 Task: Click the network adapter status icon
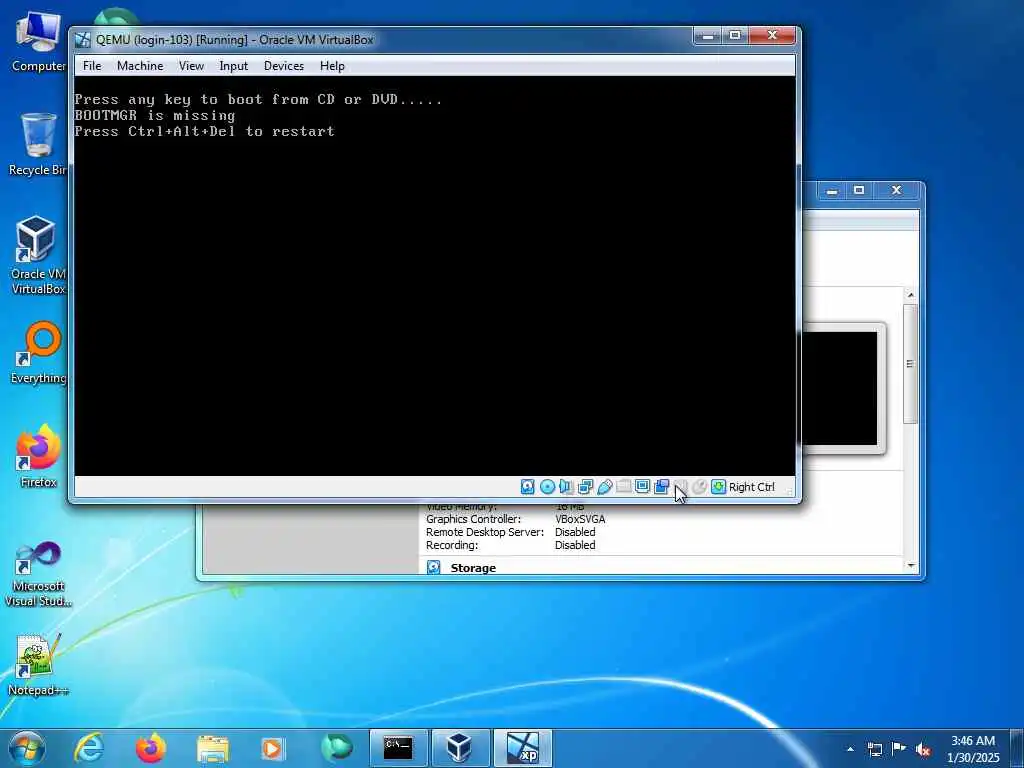(x=585, y=487)
